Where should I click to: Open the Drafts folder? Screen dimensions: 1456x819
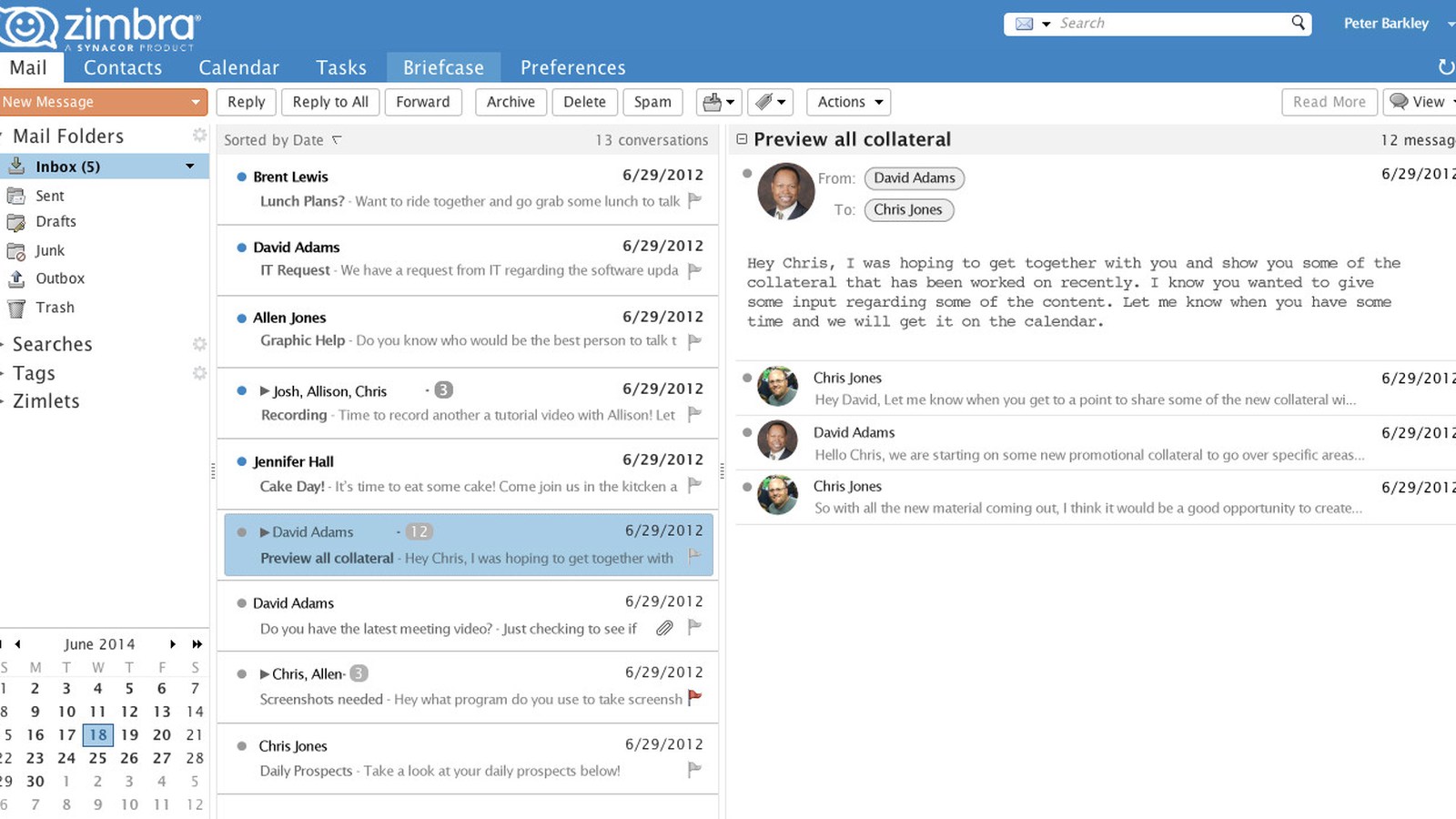click(56, 221)
